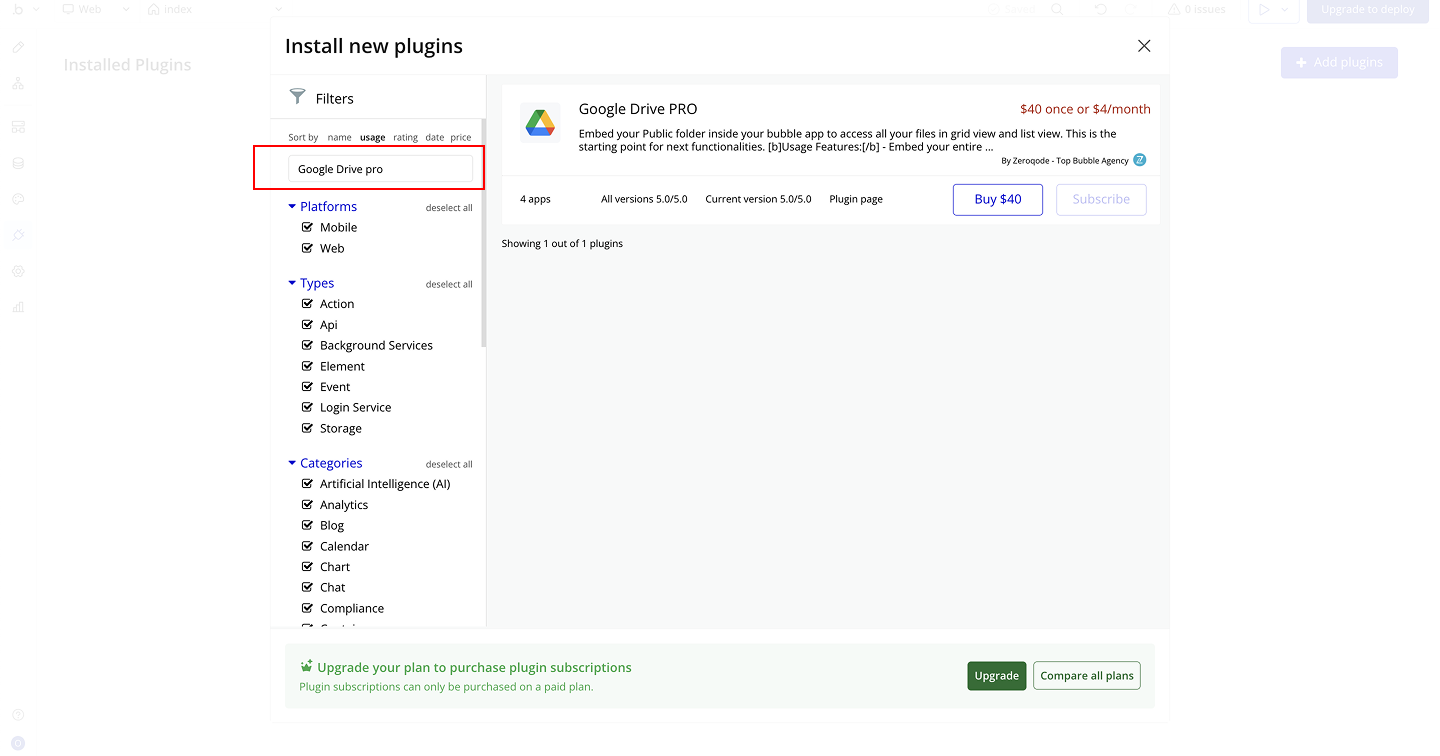Open the Plugin page link

tap(855, 199)
